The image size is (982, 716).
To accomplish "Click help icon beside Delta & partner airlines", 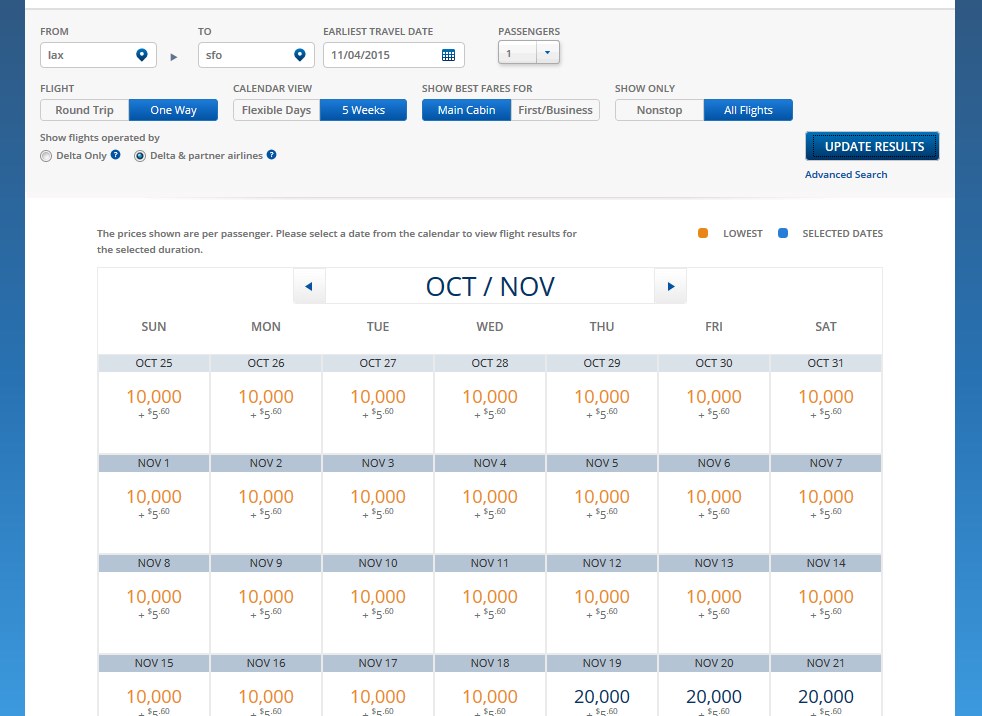I will point(271,155).
